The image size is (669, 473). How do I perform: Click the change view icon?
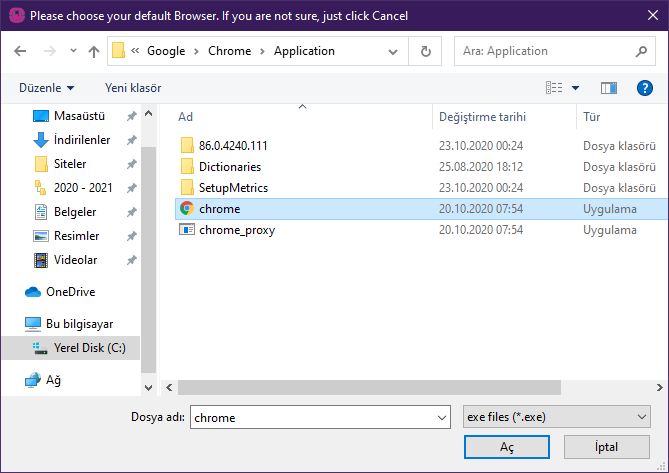coord(554,88)
